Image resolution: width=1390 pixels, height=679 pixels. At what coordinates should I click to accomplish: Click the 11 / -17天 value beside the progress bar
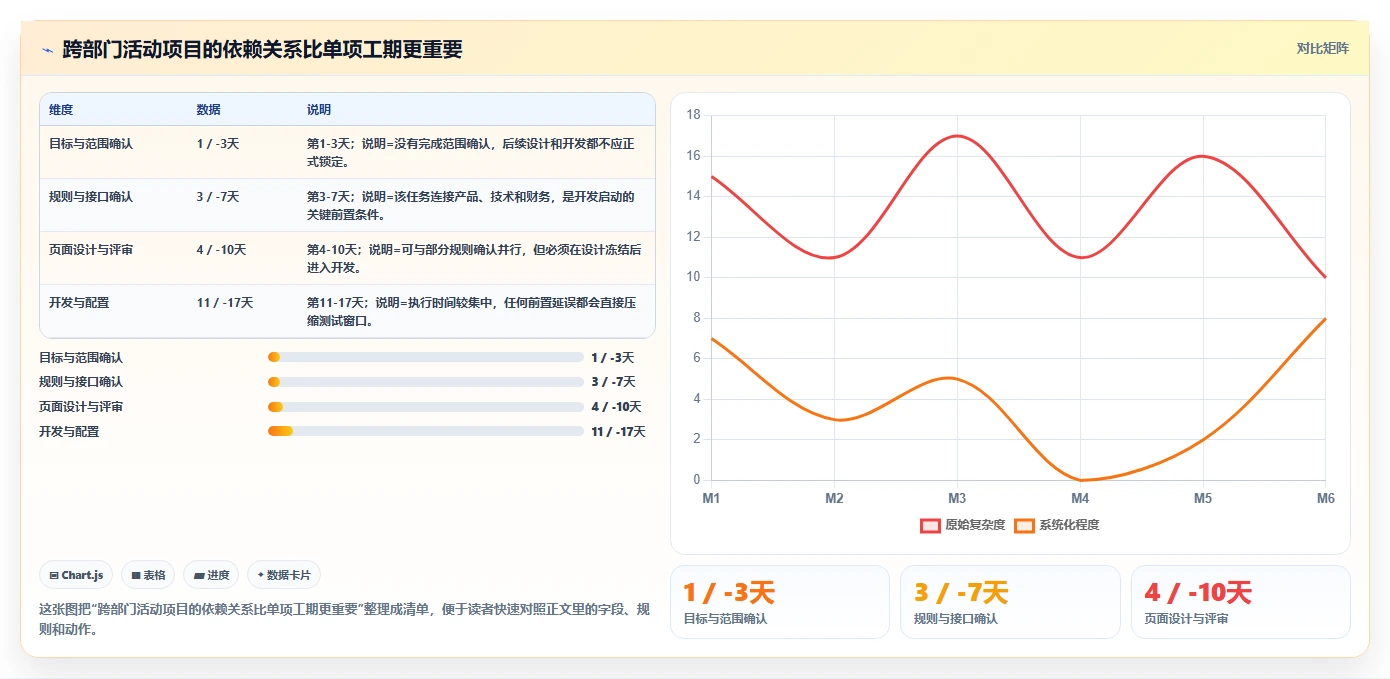[x=618, y=432]
